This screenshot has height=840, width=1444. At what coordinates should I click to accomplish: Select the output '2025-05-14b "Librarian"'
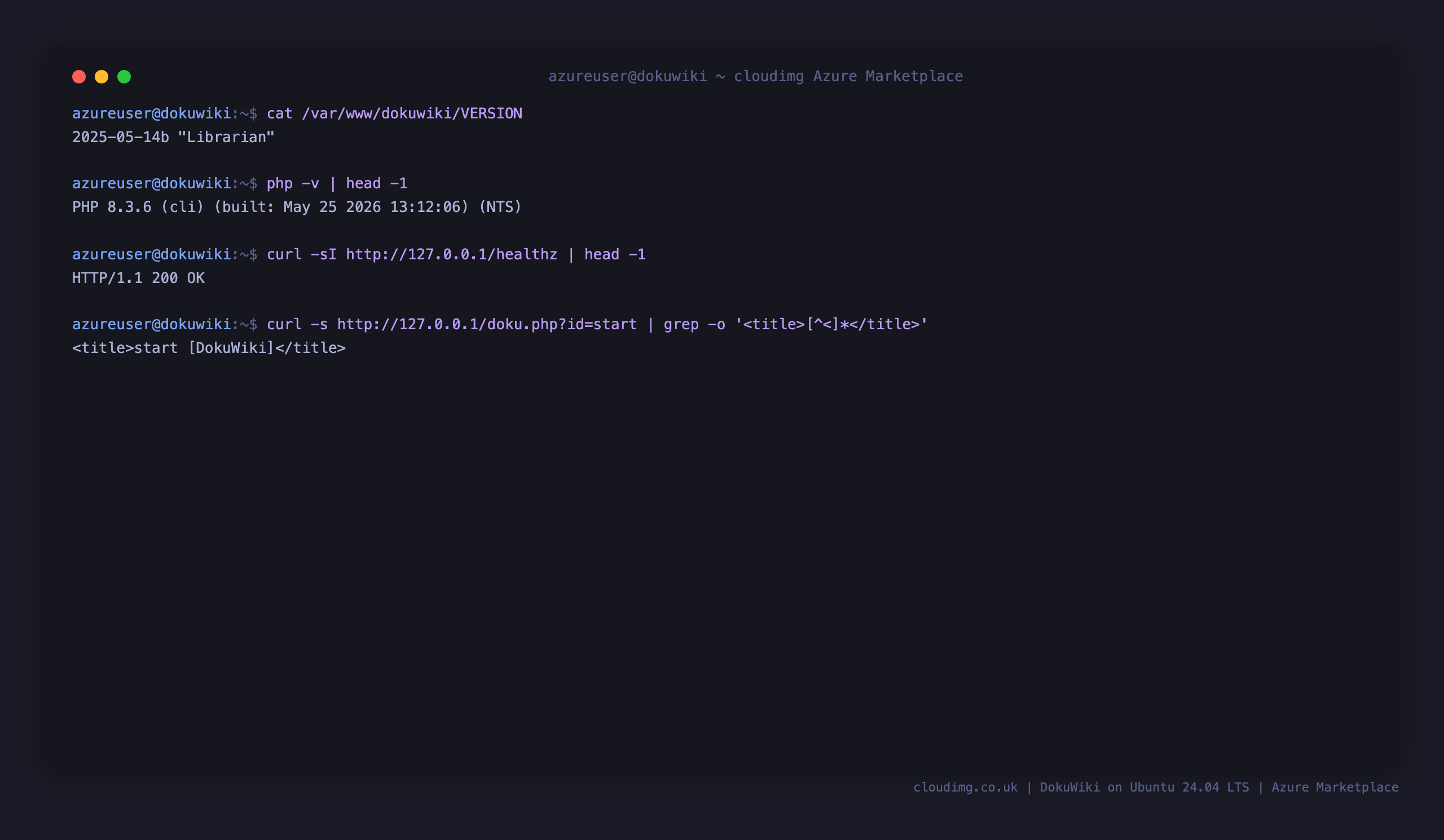click(174, 138)
